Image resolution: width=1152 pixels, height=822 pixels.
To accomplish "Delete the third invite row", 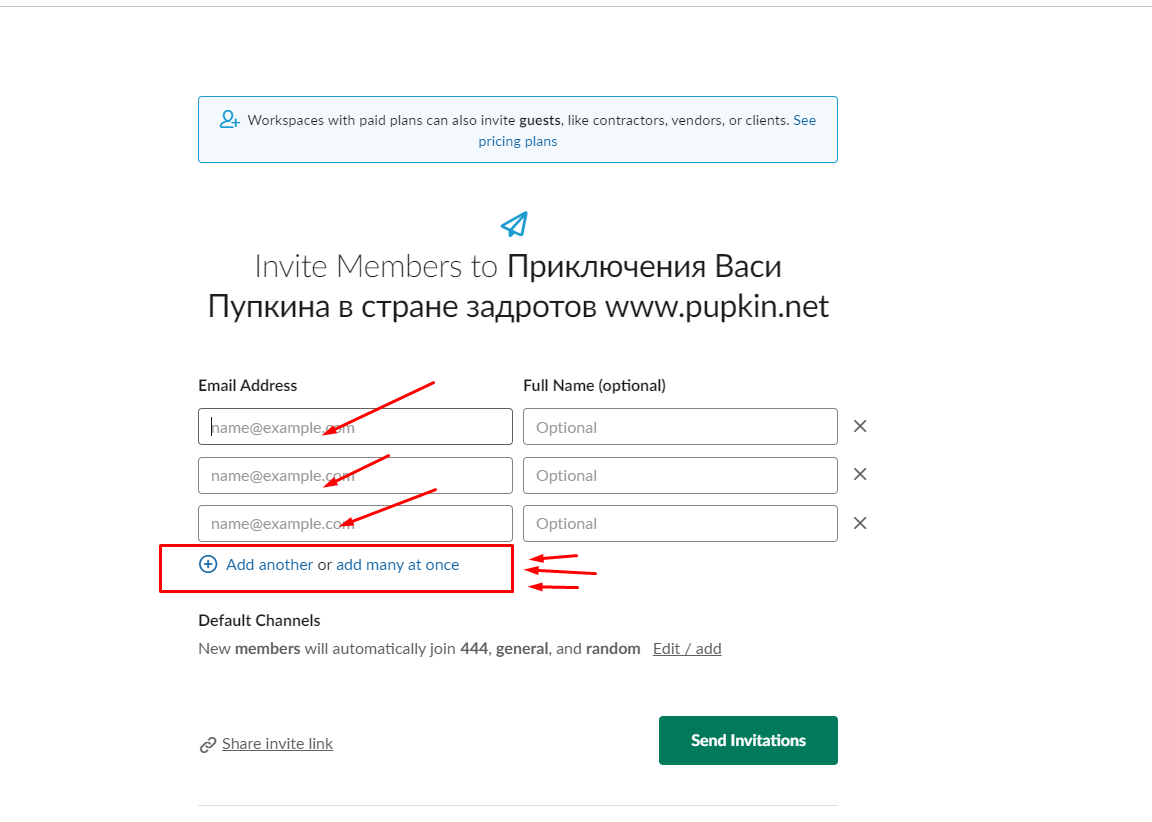I will point(860,523).
